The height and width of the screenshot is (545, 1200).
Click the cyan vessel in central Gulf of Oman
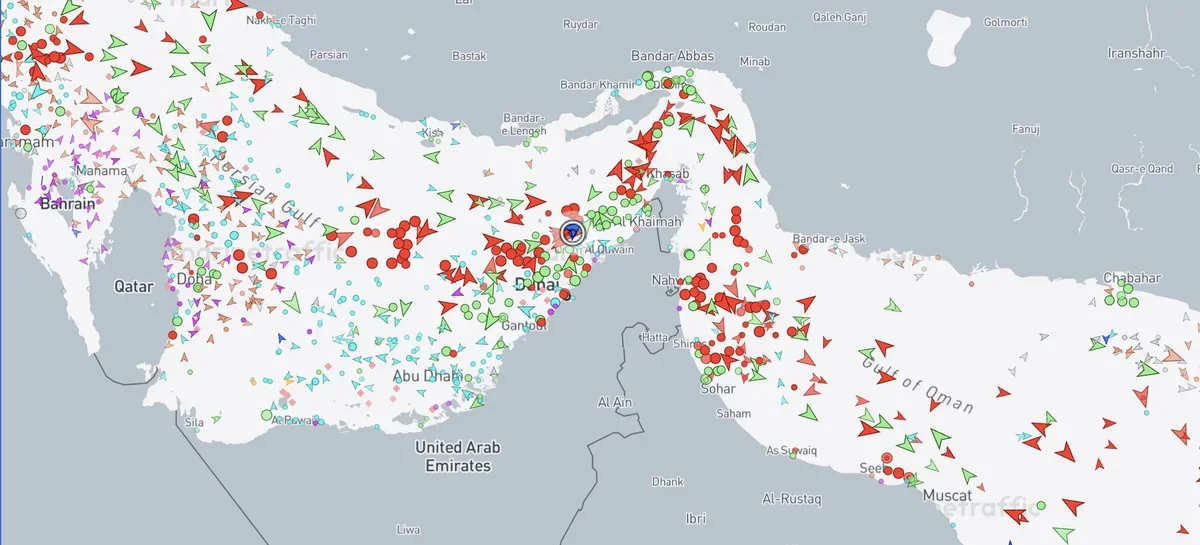click(1023, 436)
